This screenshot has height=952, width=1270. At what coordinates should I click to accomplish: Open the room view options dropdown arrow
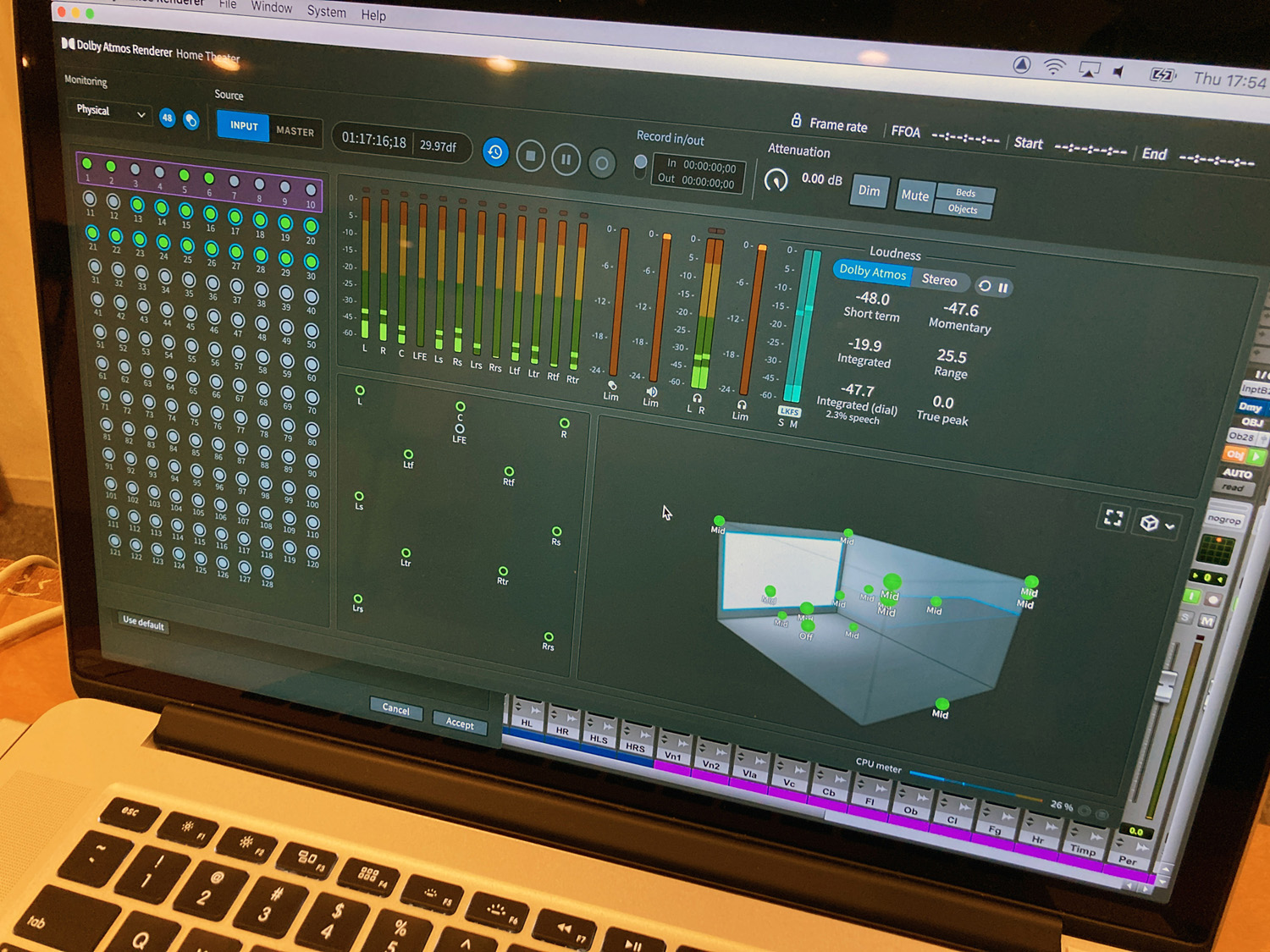[1170, 526]
